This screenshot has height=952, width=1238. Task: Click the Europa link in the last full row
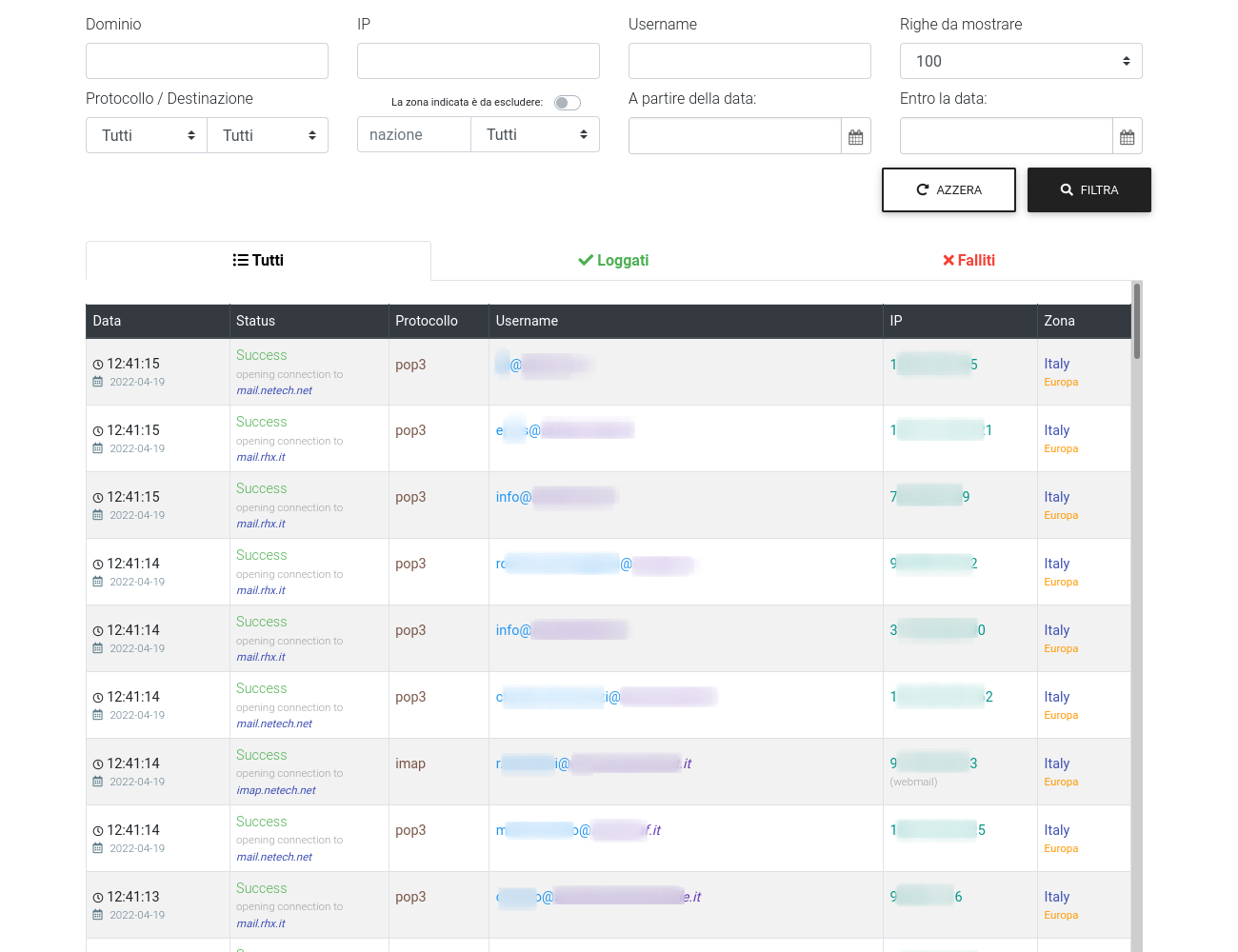coord(1061,915)
